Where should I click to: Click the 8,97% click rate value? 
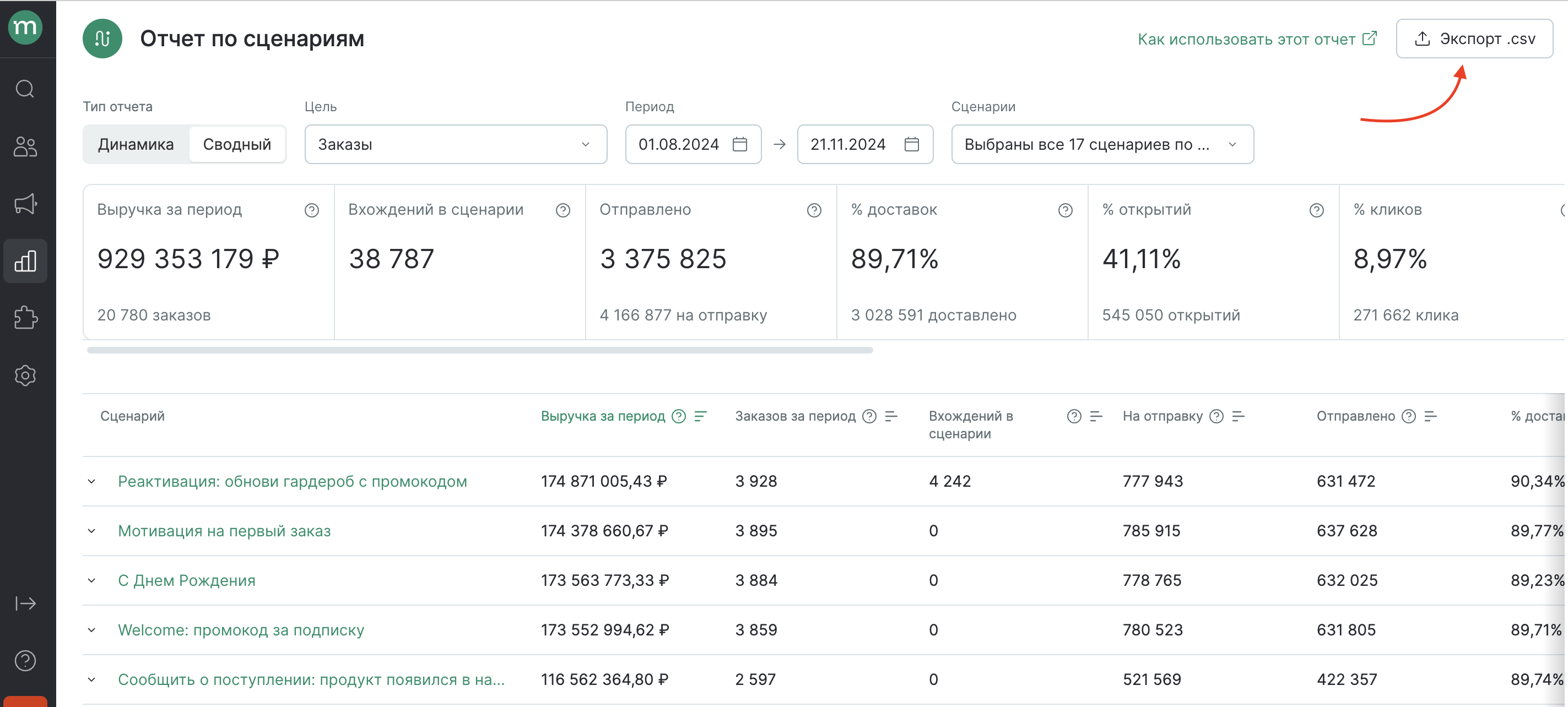pyautogui.click(x=1389, y=260)
